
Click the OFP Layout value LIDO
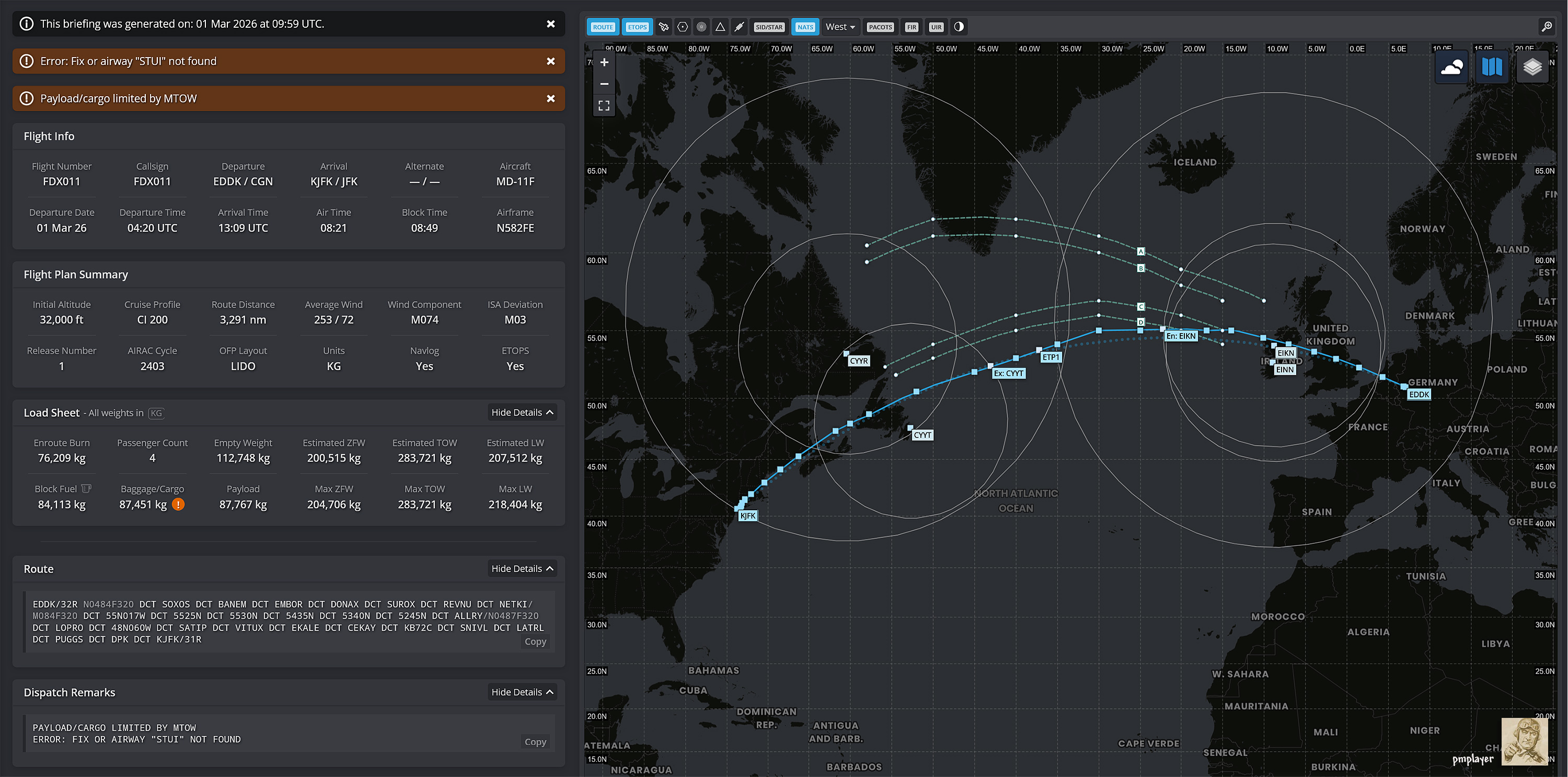coord(243,366)
